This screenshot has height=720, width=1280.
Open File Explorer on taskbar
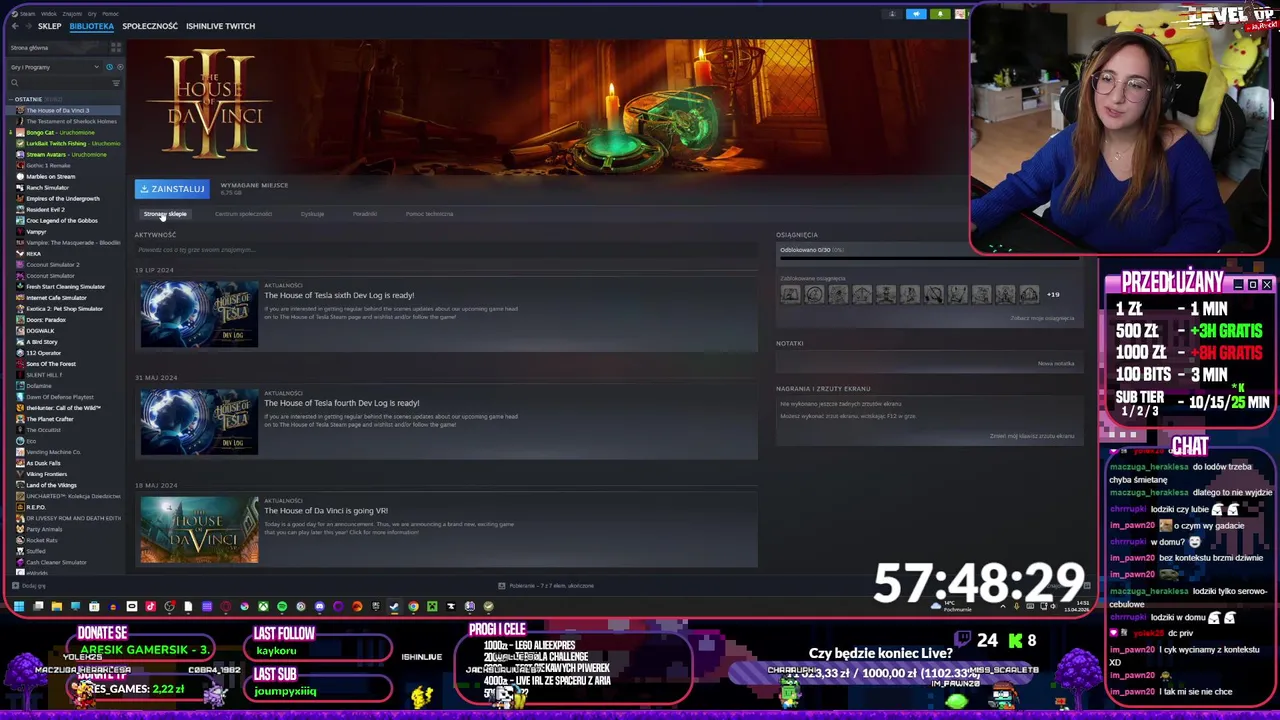pos(56,606)
